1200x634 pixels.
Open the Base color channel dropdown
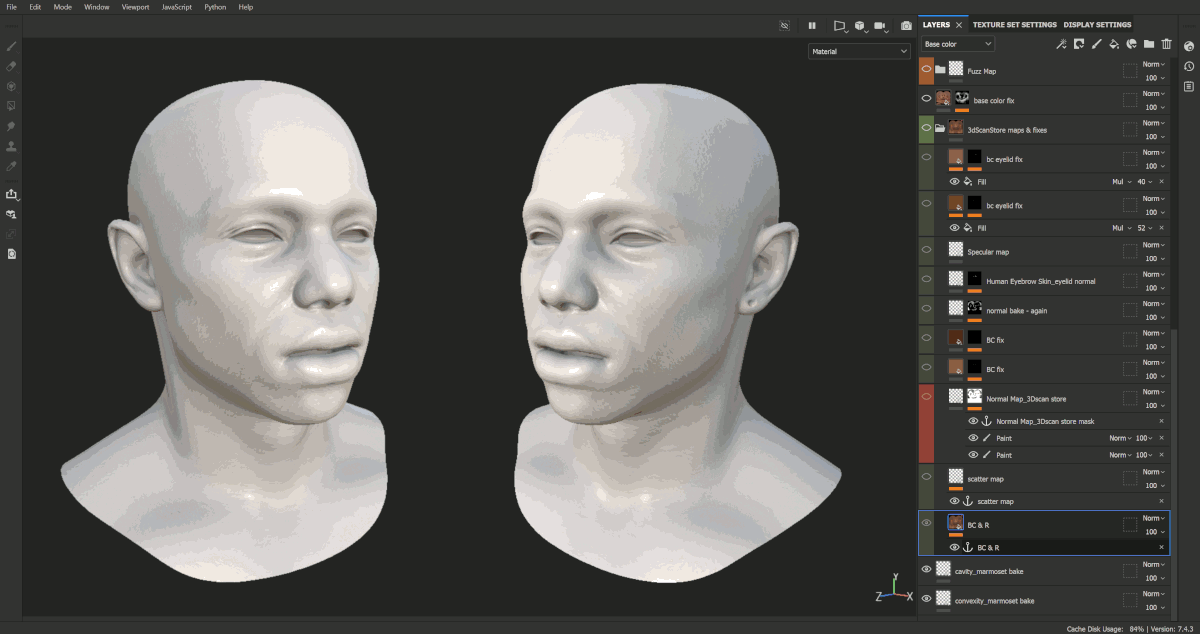coord(958,44)
